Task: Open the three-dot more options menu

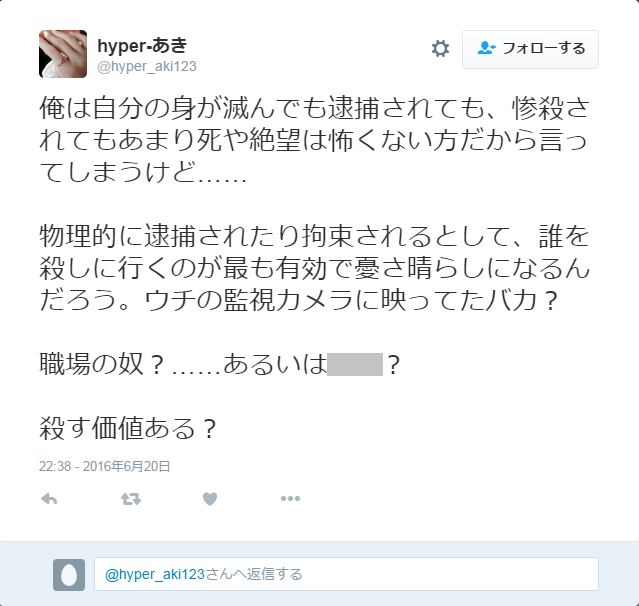Action: (290, 498)
